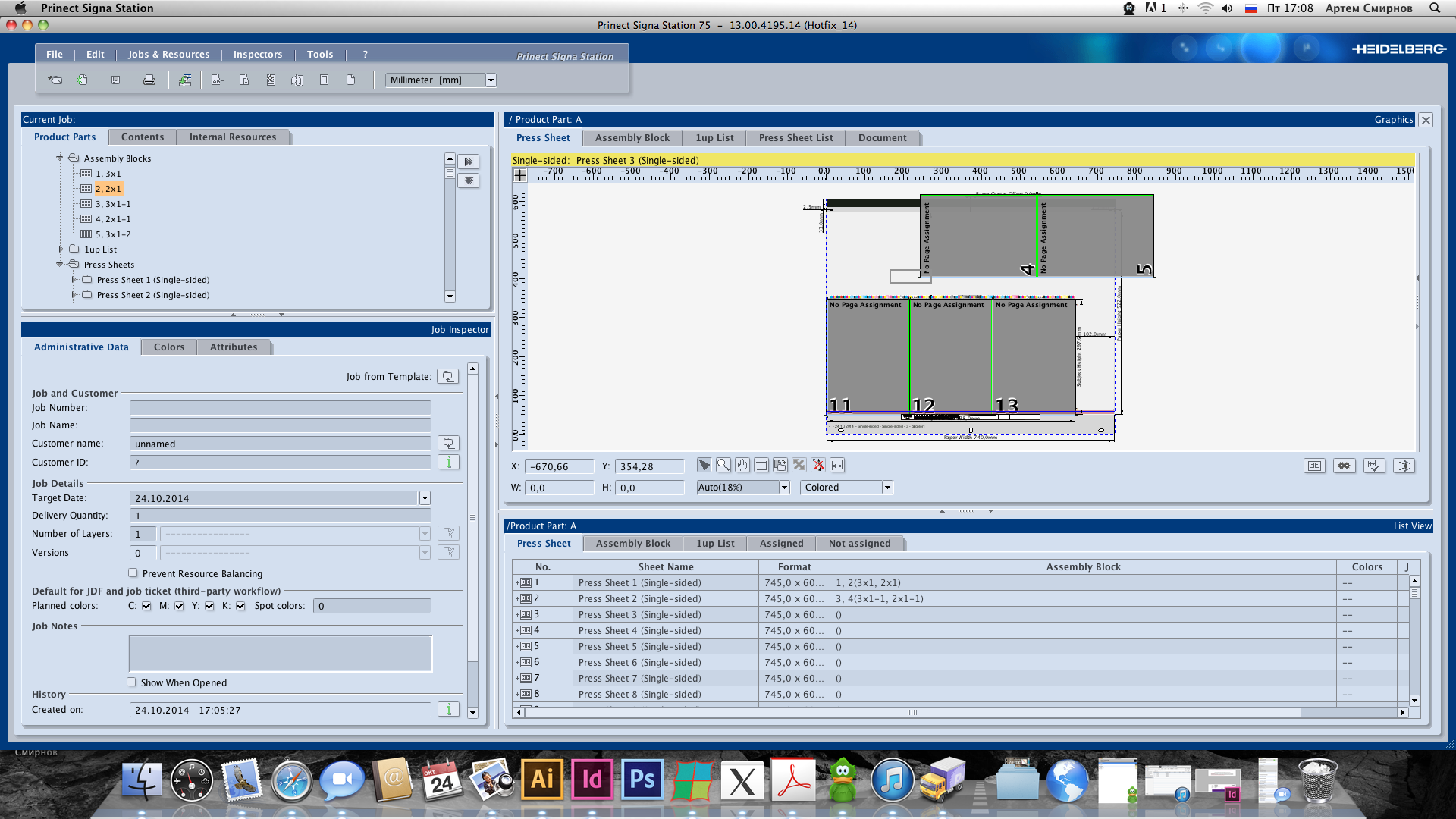Click the measurements checkmark button
The height and width of the screenshot is (819, 1456).
tap(1374, 466)
